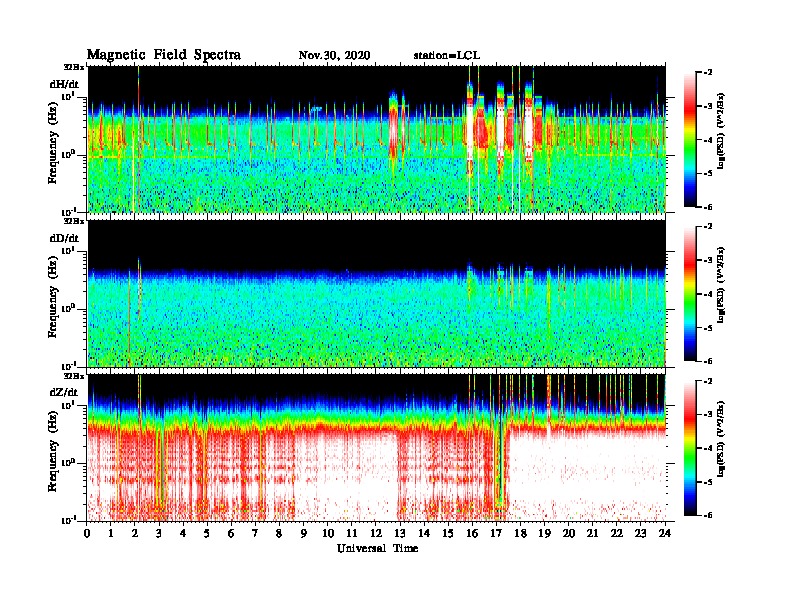Click the dZ/dt panel color scale bar
The width and height of the screenshot is (792, 612).
[690, 448]
